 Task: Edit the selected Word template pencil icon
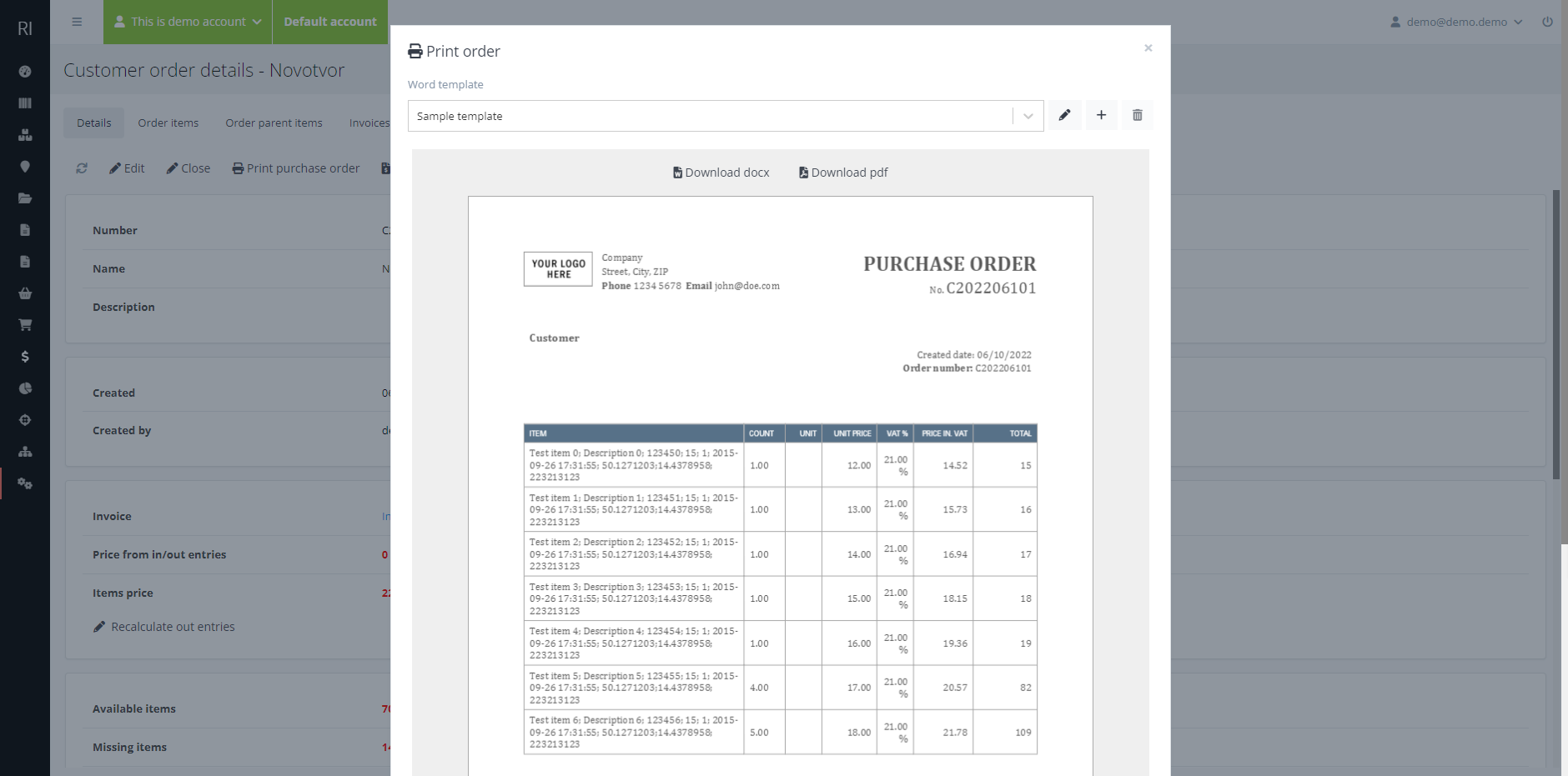point(1064,115)
